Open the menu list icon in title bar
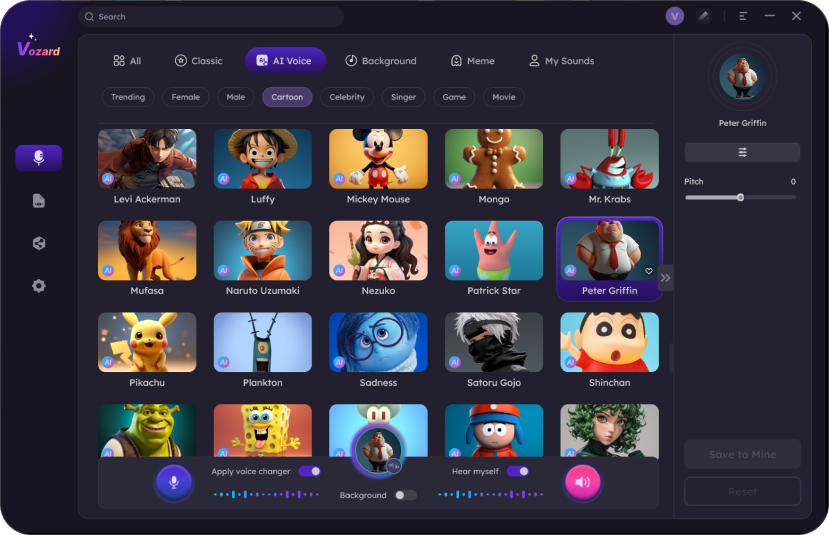 coord(743,16)
